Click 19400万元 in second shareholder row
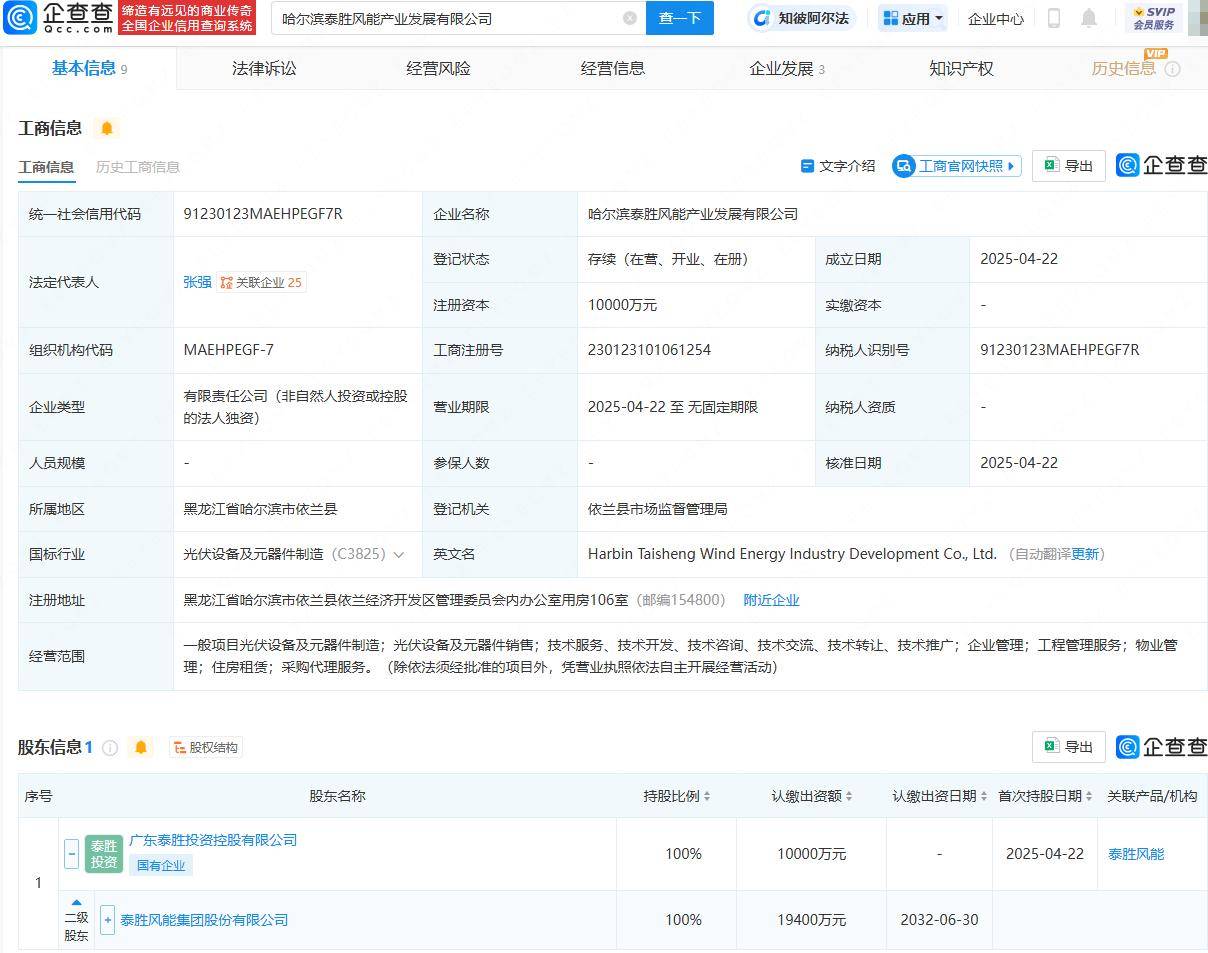The image size is (1208, 953). (811, 920)
